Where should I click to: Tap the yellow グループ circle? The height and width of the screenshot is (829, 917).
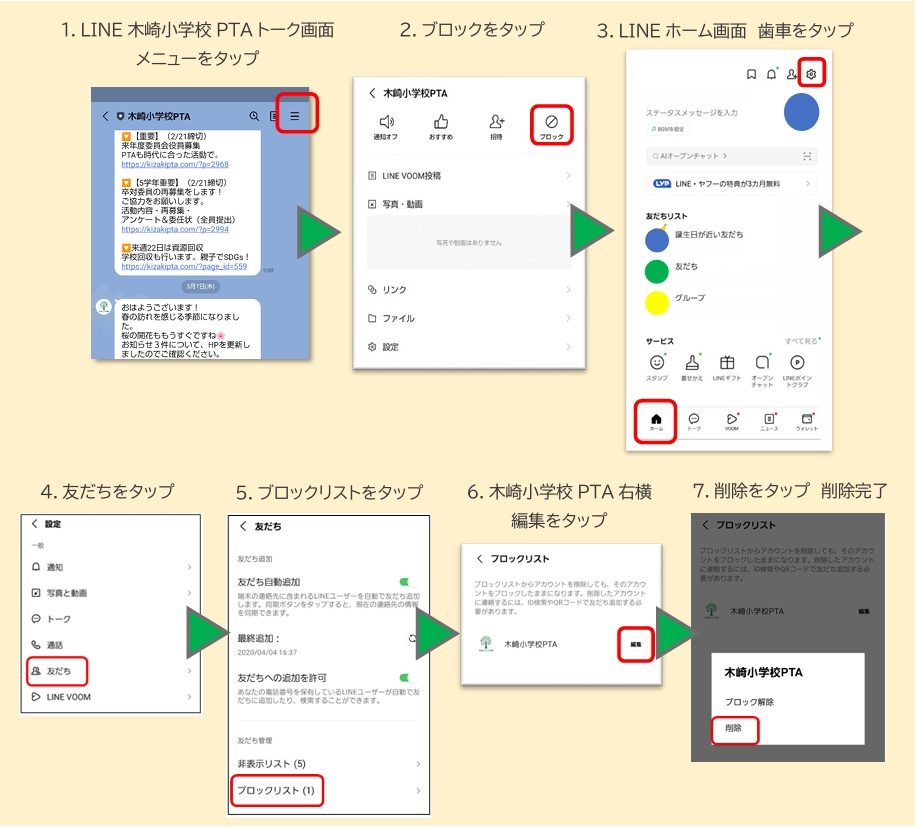click(657, 303)
